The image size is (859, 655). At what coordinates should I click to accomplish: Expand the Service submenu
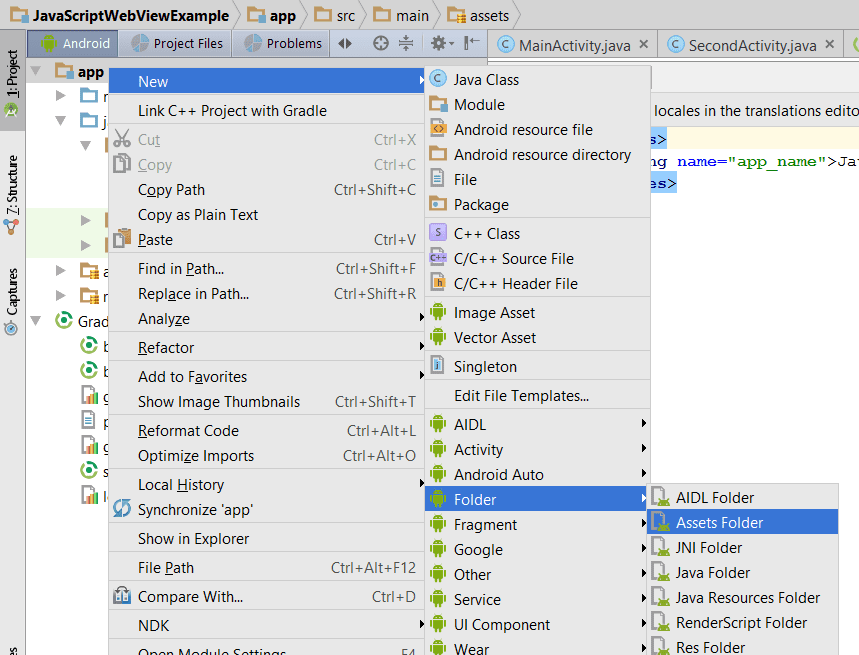tap(537, 600)
